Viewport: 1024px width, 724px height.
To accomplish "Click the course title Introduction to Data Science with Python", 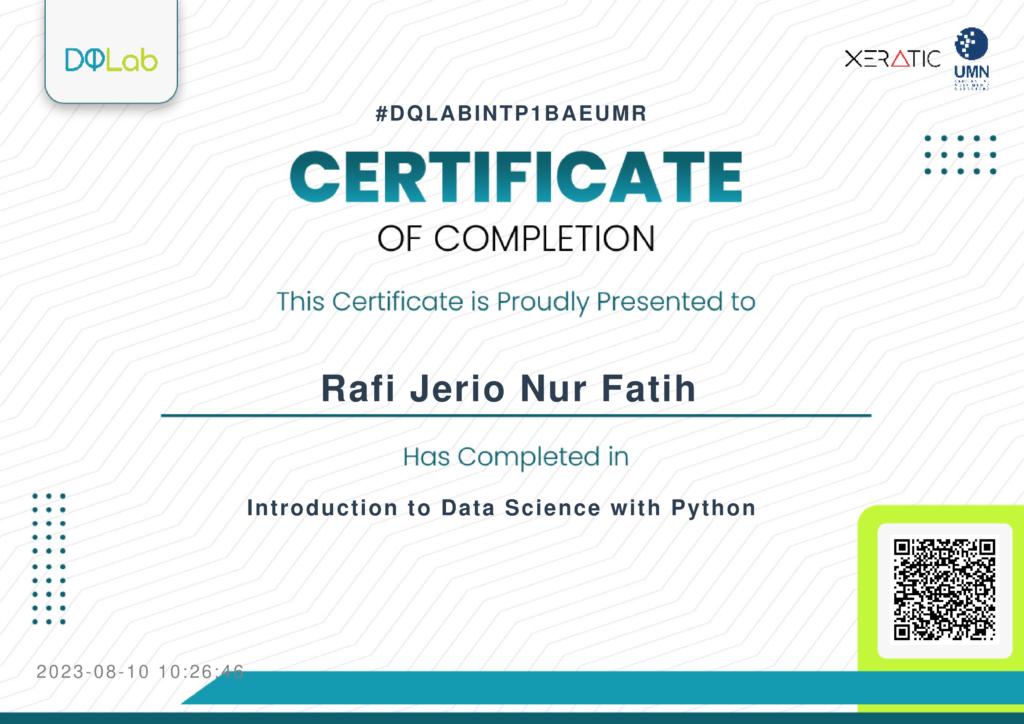I will [501, 508].
